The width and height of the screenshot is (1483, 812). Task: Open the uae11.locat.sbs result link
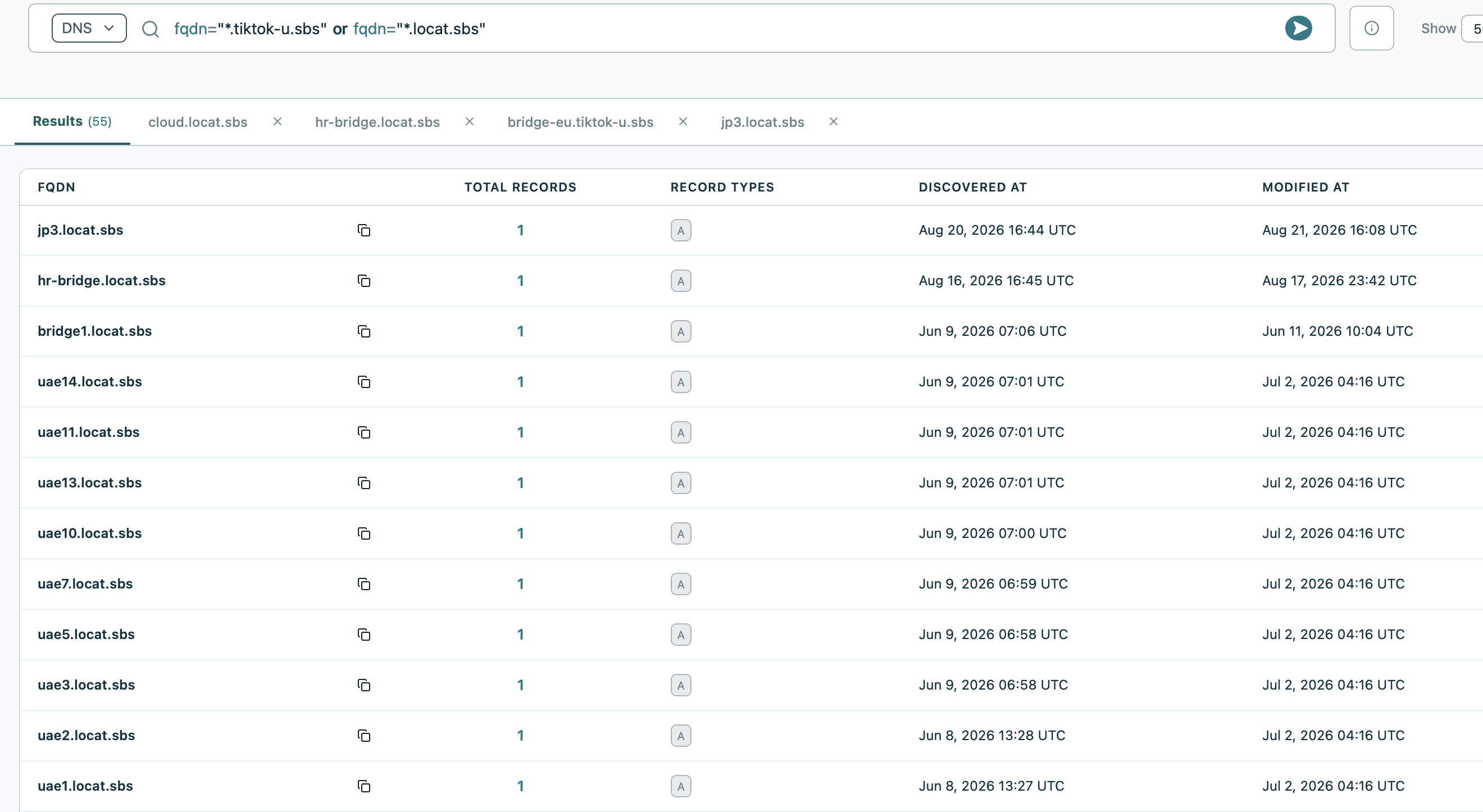(x=88, y=432)
